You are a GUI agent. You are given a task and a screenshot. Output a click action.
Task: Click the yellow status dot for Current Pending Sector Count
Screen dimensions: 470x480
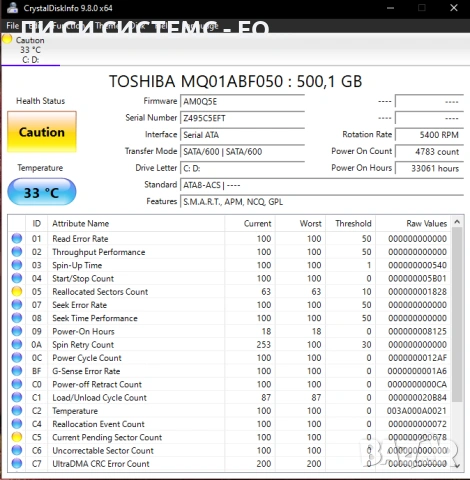pos(17,437)
